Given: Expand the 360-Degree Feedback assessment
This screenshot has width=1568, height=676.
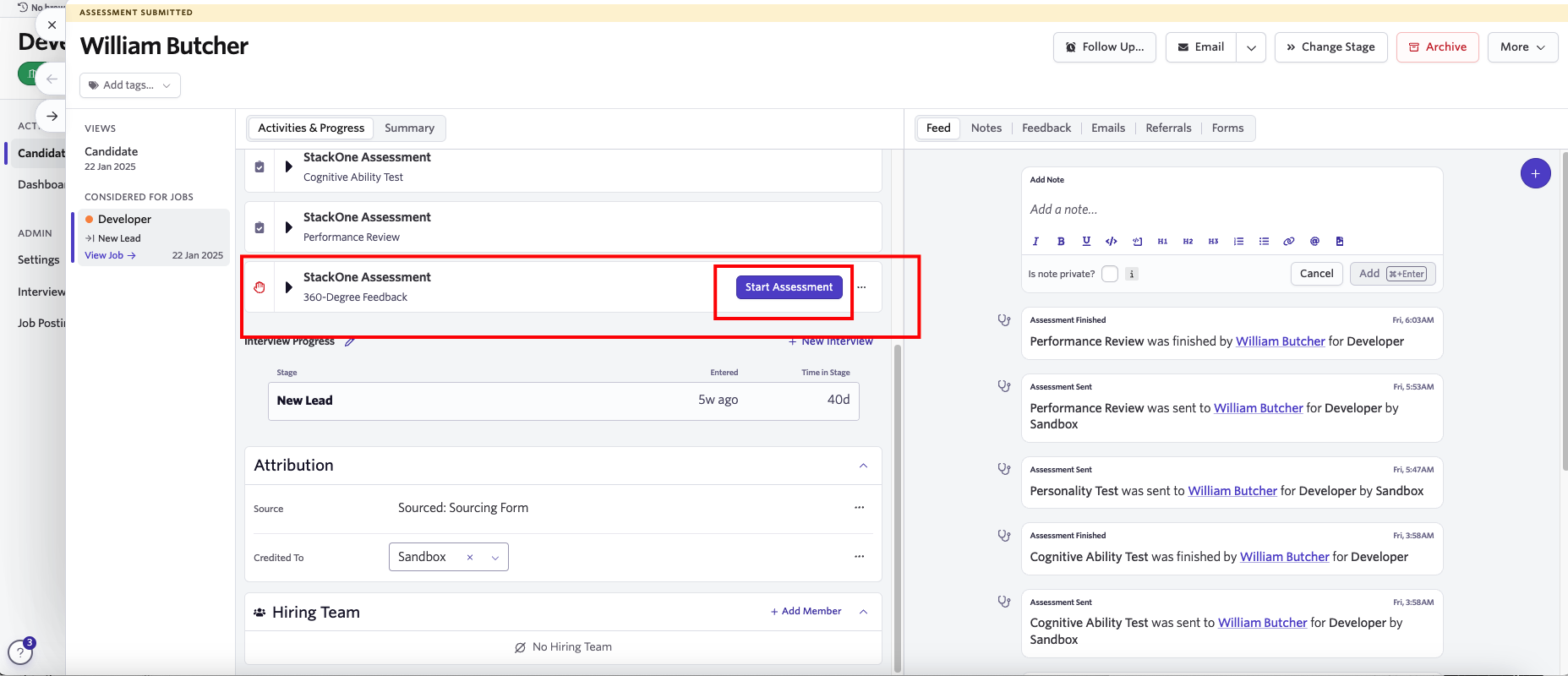Looking at the screenshot, I should click(288, 287).
